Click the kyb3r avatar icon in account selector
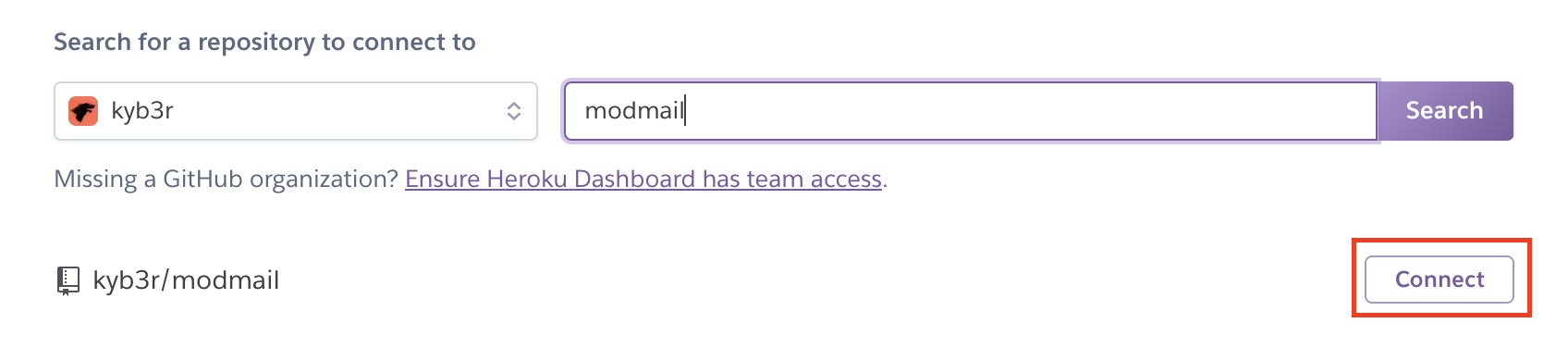This screenshot has height=348, width=1568. [x=83, y=111]
